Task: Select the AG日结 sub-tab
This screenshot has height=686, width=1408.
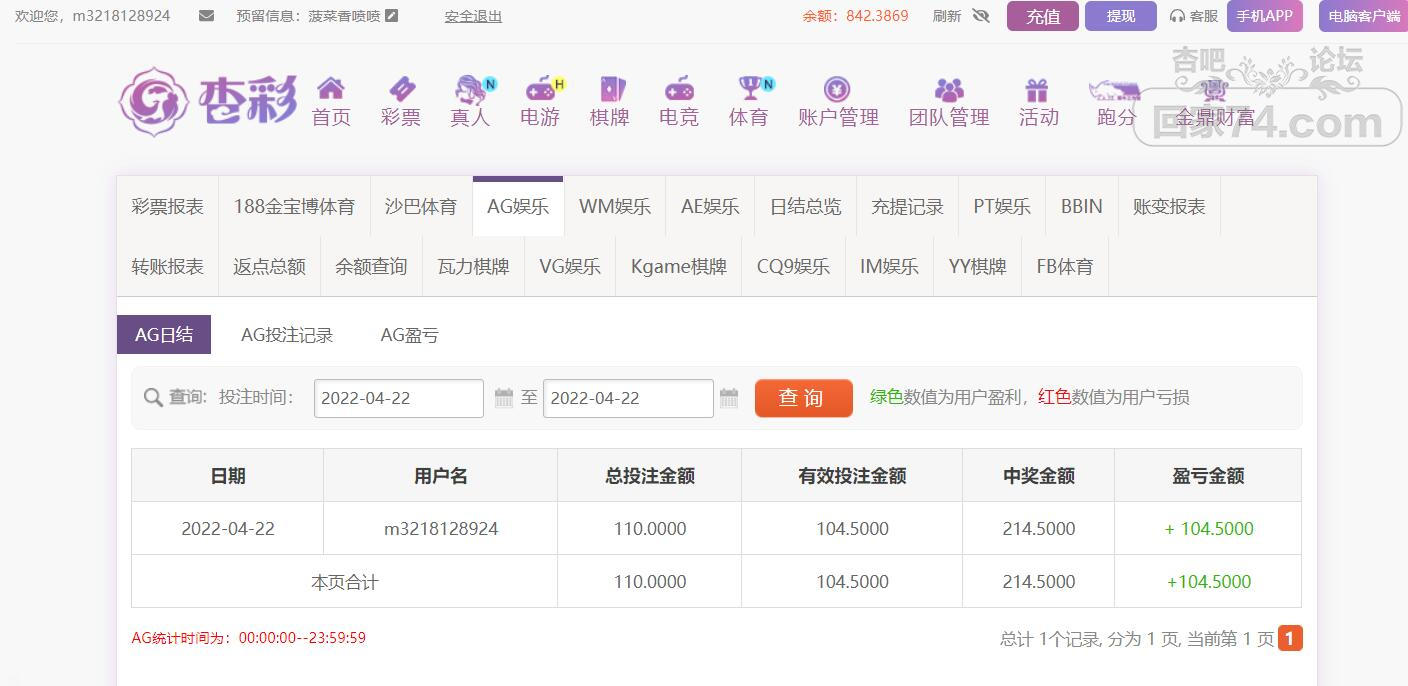Action: click(x=164, y=335)
